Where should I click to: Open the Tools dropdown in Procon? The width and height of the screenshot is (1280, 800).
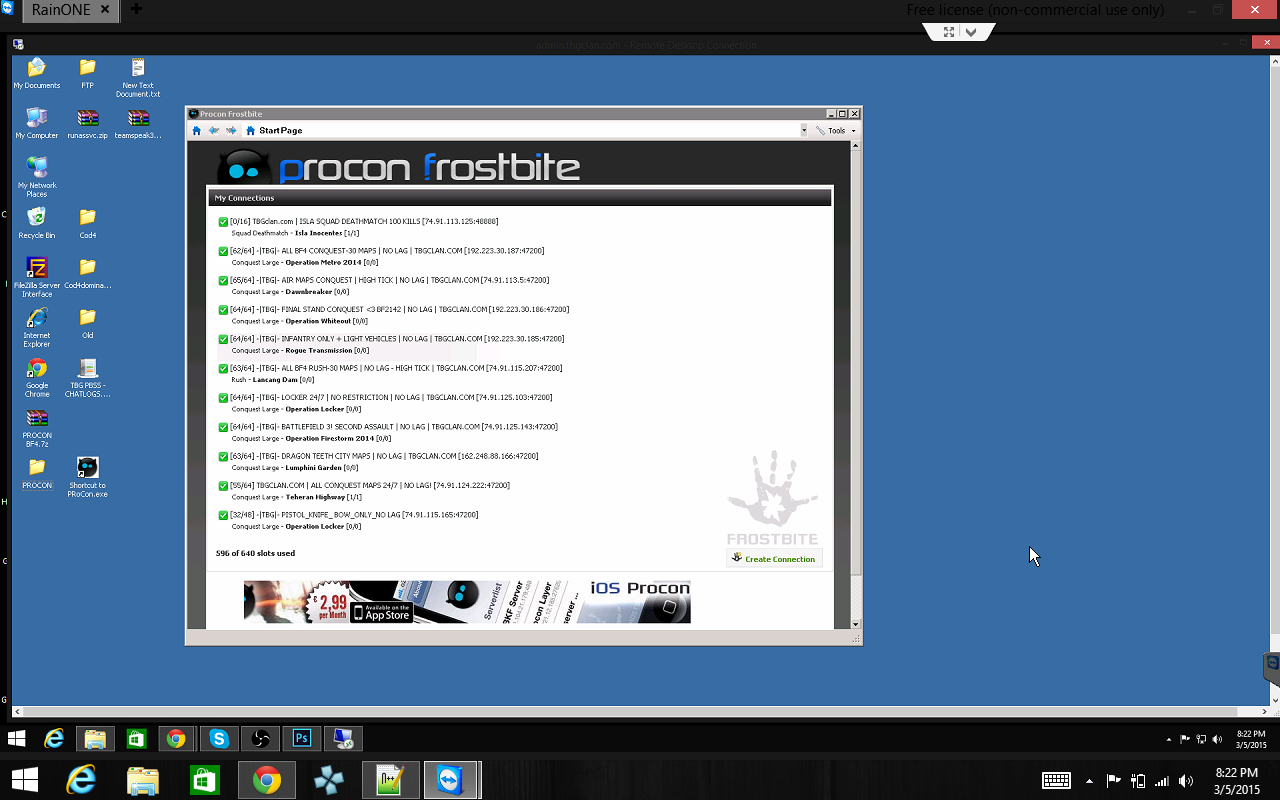coord(836,130)
